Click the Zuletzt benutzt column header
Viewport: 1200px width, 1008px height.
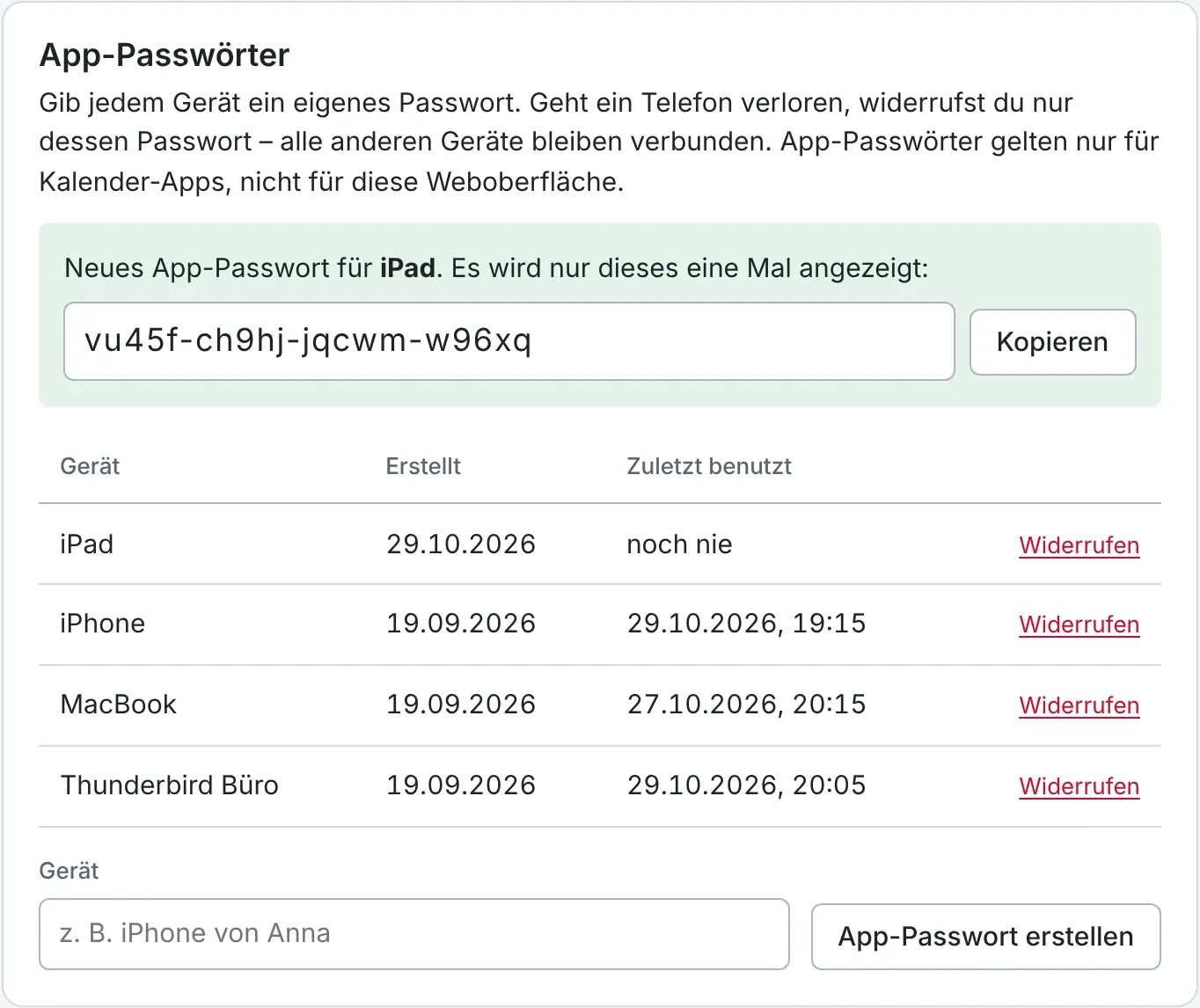click(709, 466)
